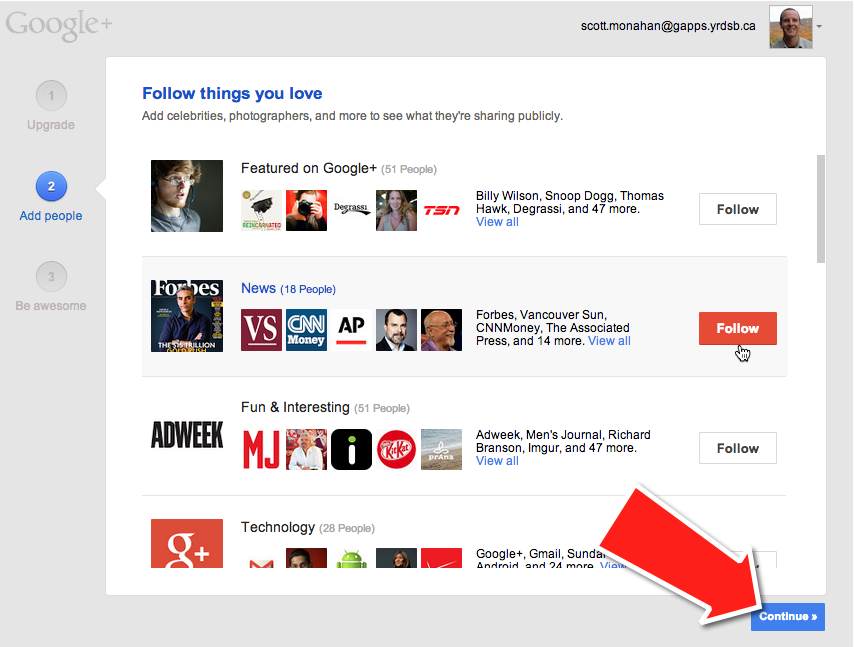Click the green Android robot icon
The image size is (854, 647).
point(351,559)
